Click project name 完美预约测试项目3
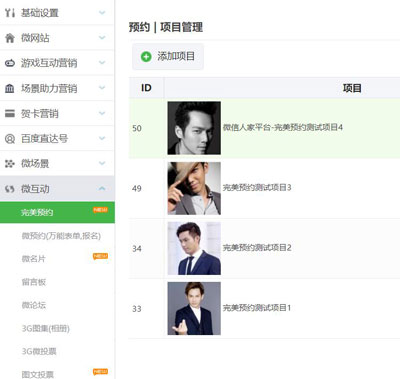 pyautogui.click(x=257, y=188)
